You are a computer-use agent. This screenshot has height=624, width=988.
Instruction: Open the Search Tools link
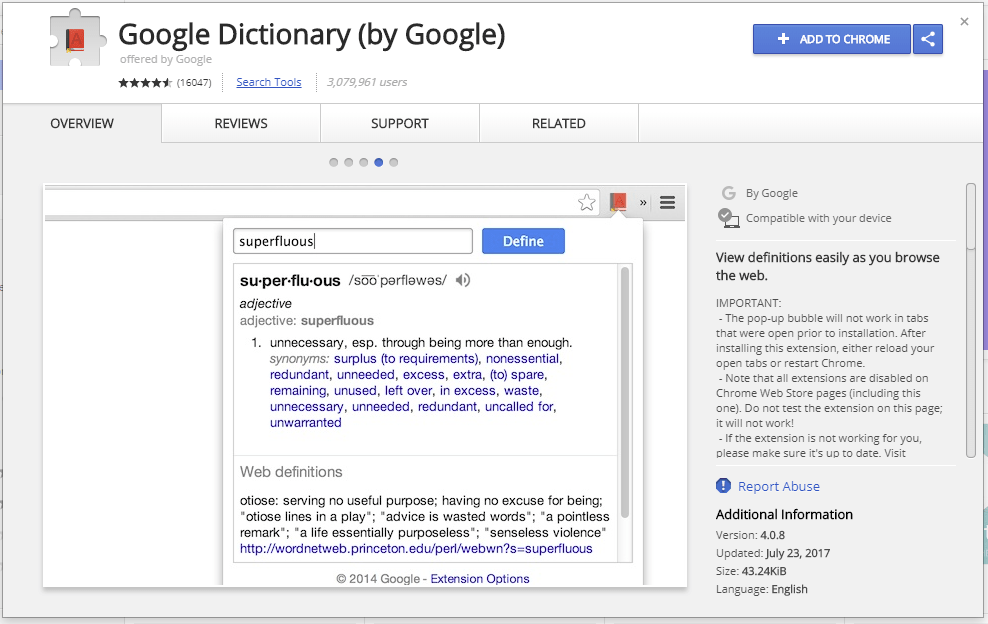pos(268,82)
